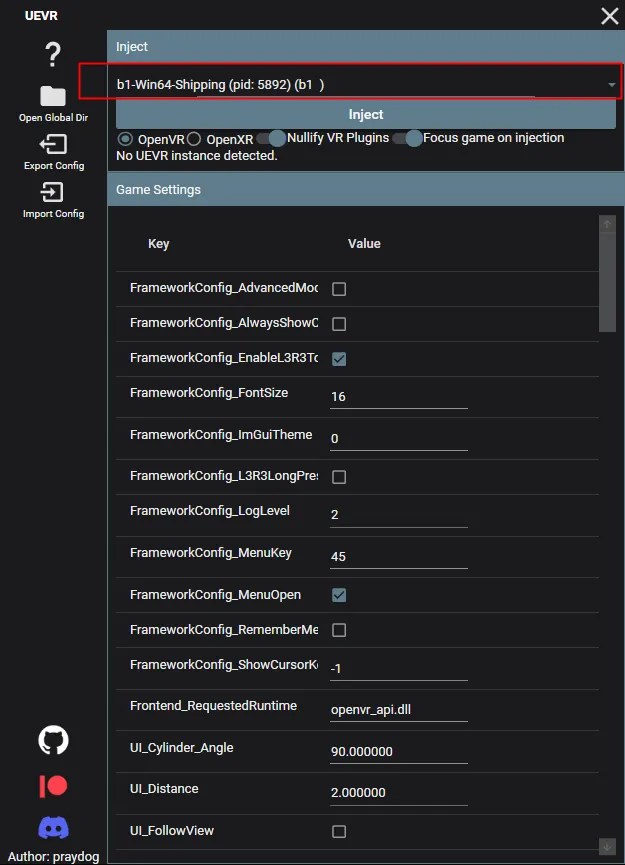
Task: Select the OpenXR radio button
Action: click(194, 138)
